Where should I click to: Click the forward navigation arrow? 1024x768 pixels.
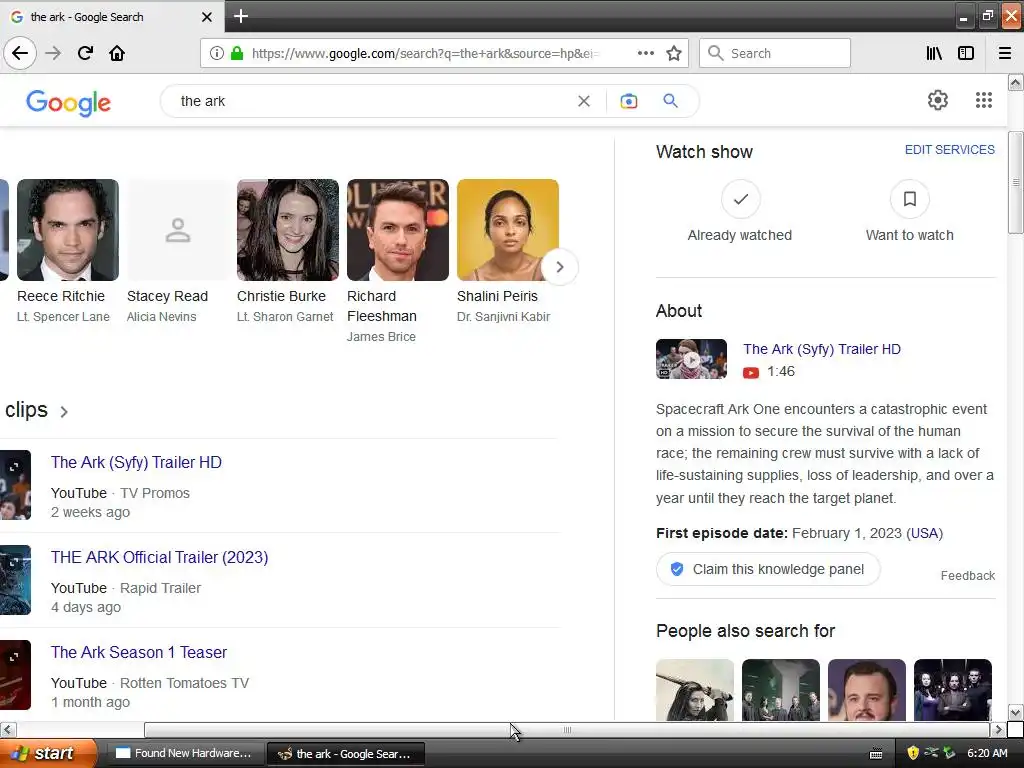click(x=53, y=53)
